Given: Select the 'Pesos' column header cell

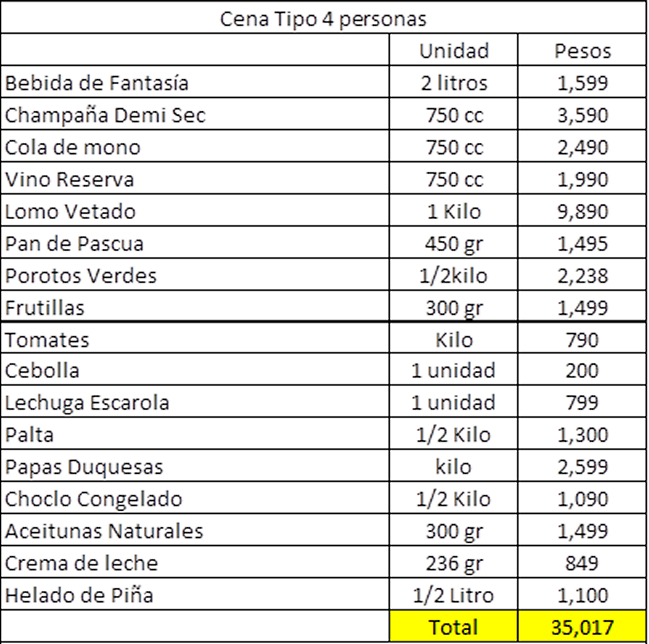Looking at the screenshot, I should coord(582,51).
